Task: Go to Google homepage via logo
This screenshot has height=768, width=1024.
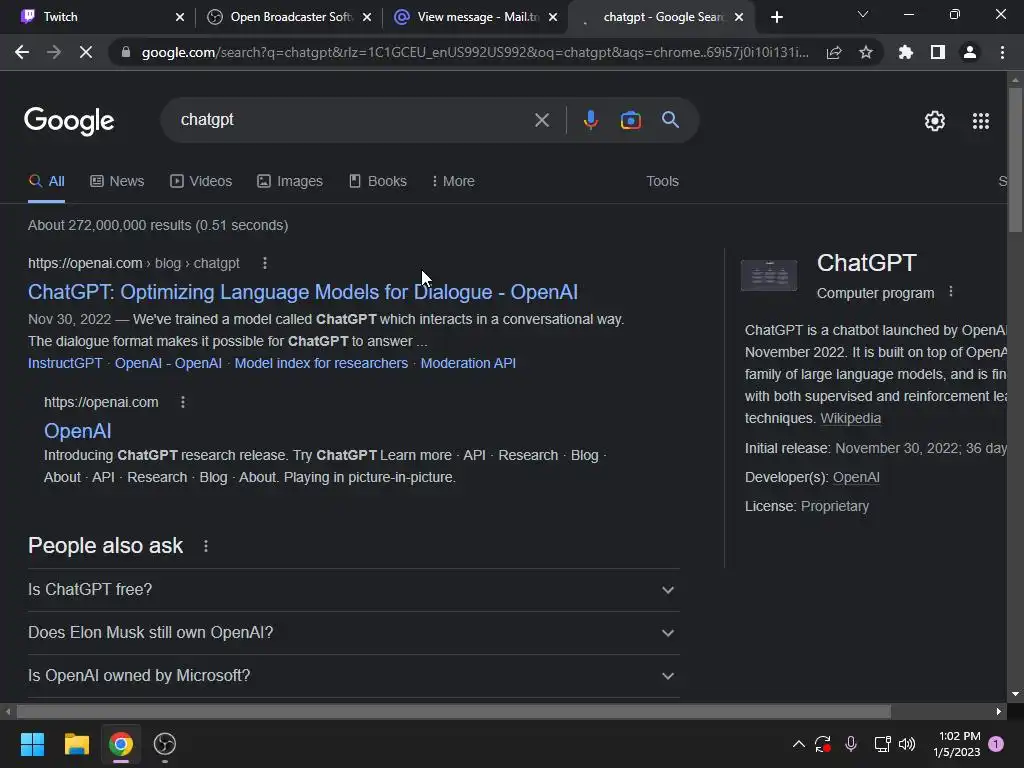Action: (69, 121)
